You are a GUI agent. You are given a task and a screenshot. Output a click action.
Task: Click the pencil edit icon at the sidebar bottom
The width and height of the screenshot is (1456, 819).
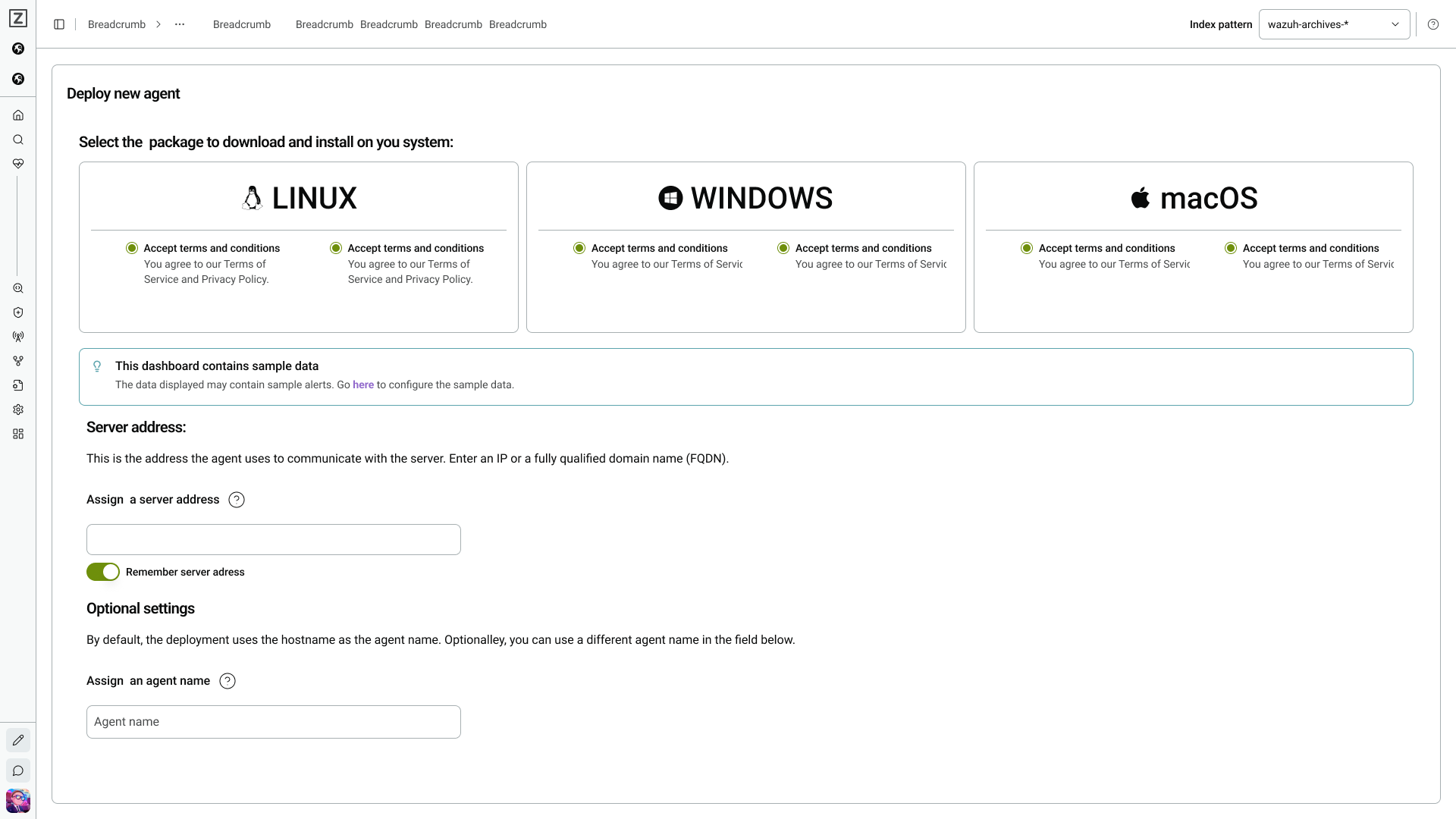(18, 740)
